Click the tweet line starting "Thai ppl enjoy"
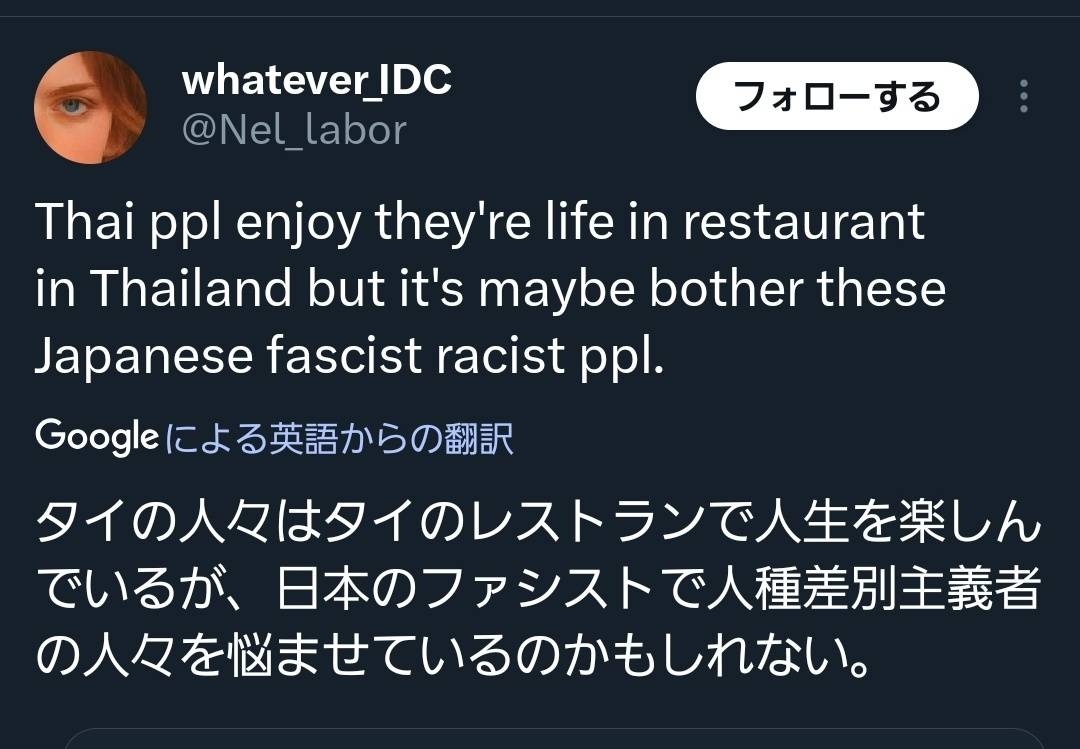1080x749 pixels. coord(480,223)
